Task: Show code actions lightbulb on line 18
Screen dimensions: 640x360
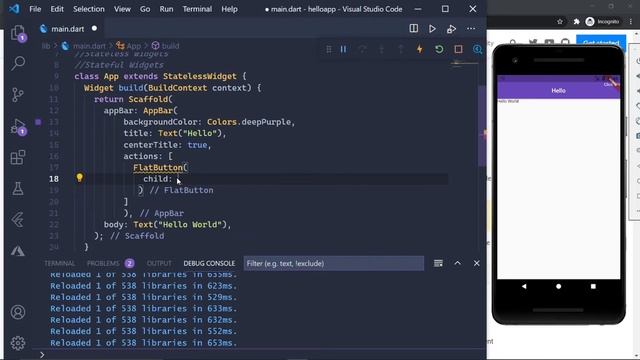Action: [x=80, y=178]
